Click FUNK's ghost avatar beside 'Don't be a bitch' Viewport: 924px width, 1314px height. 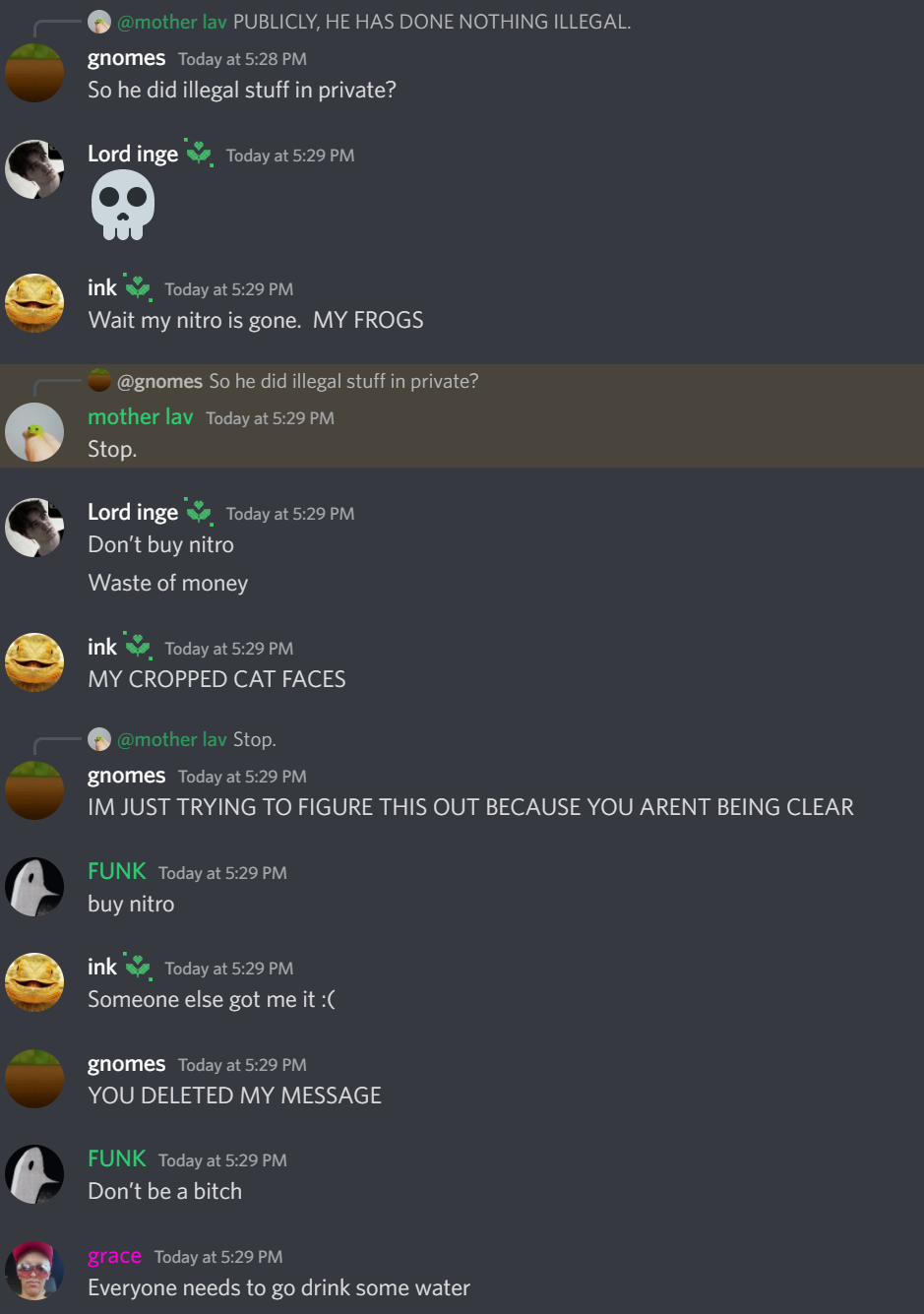click(x=34, y=1174)
